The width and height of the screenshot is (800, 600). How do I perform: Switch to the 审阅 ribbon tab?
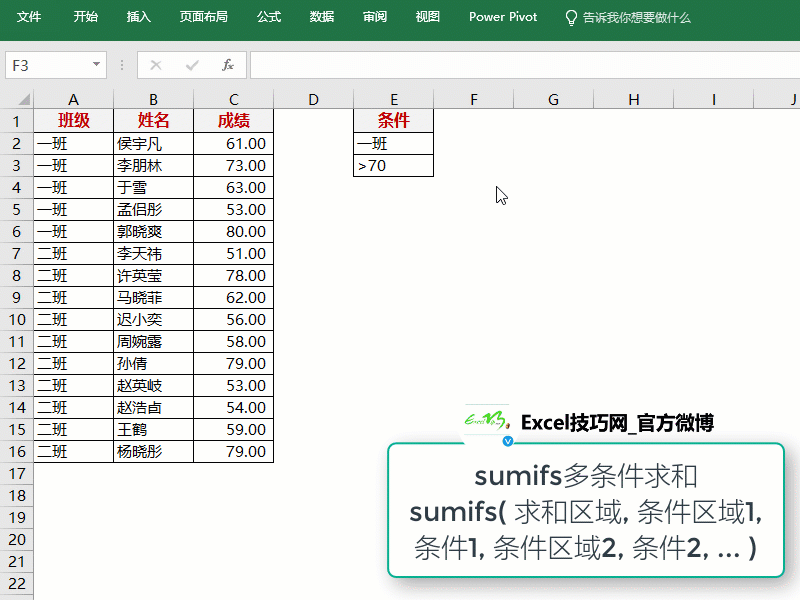click(374, 17)
